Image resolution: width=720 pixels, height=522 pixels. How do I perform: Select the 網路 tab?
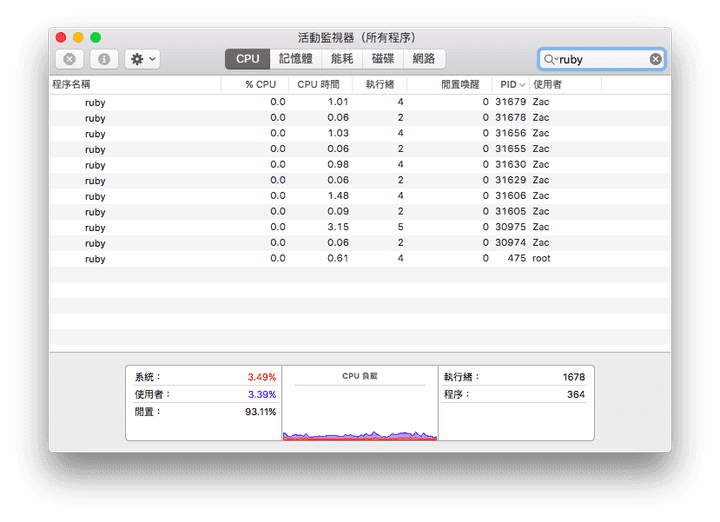(424, 59)
